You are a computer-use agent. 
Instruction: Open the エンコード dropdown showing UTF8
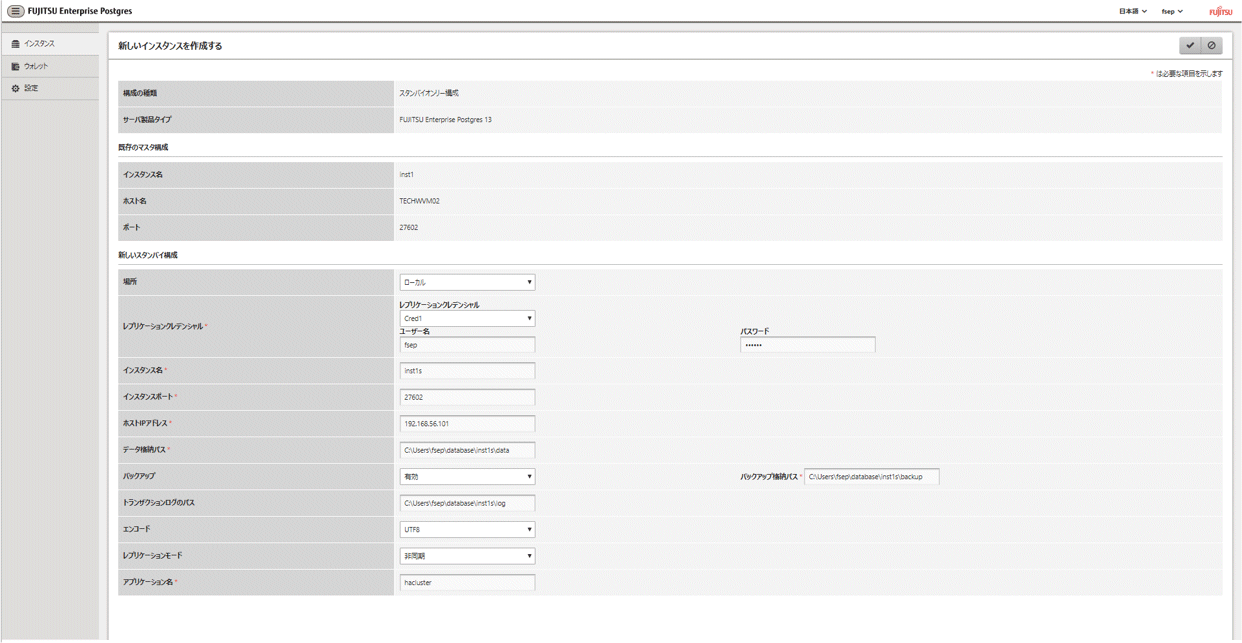(x=467, y=529)
